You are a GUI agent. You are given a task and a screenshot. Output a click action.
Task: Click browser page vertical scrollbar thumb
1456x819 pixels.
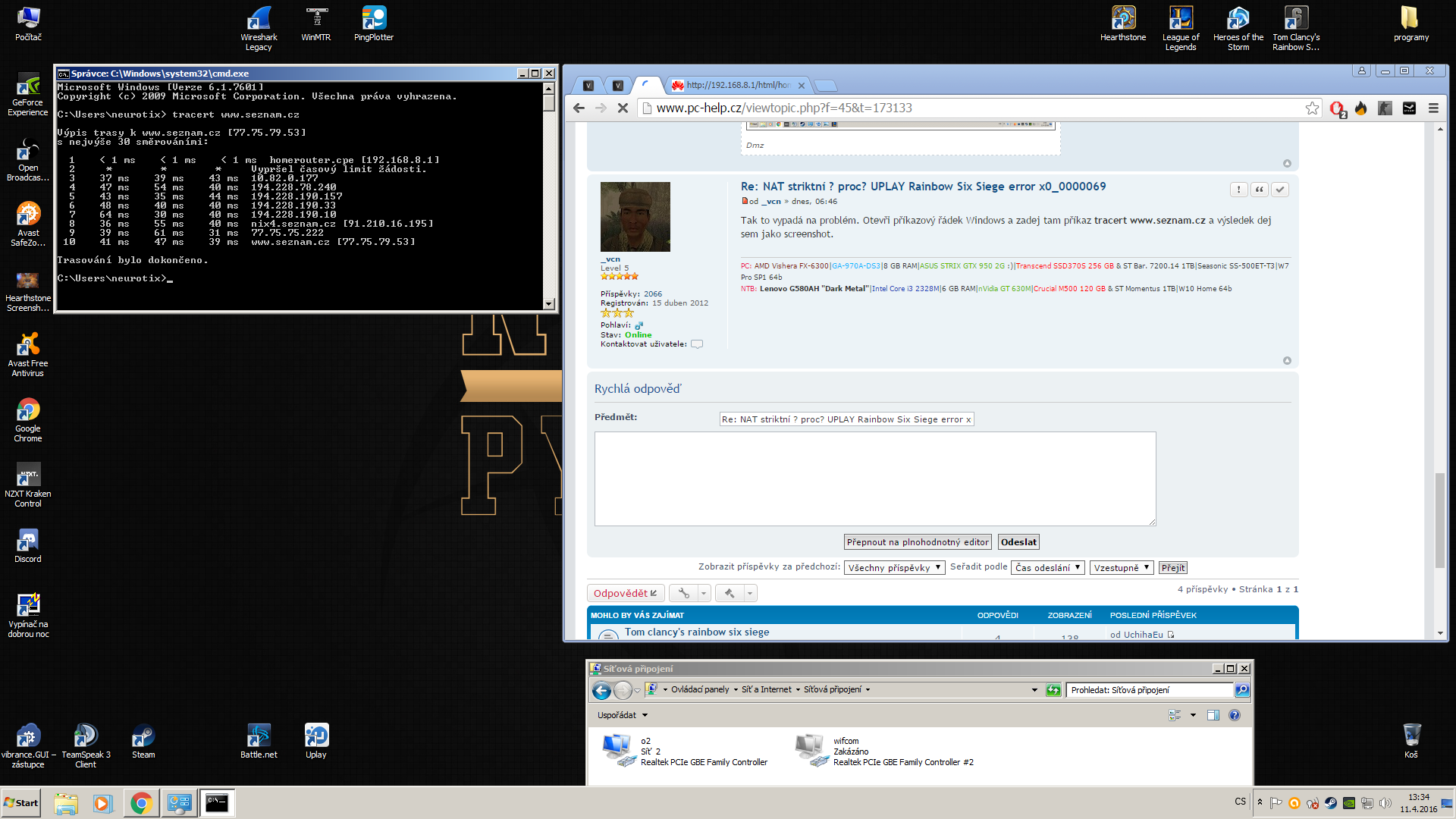tap(1439, 519)
